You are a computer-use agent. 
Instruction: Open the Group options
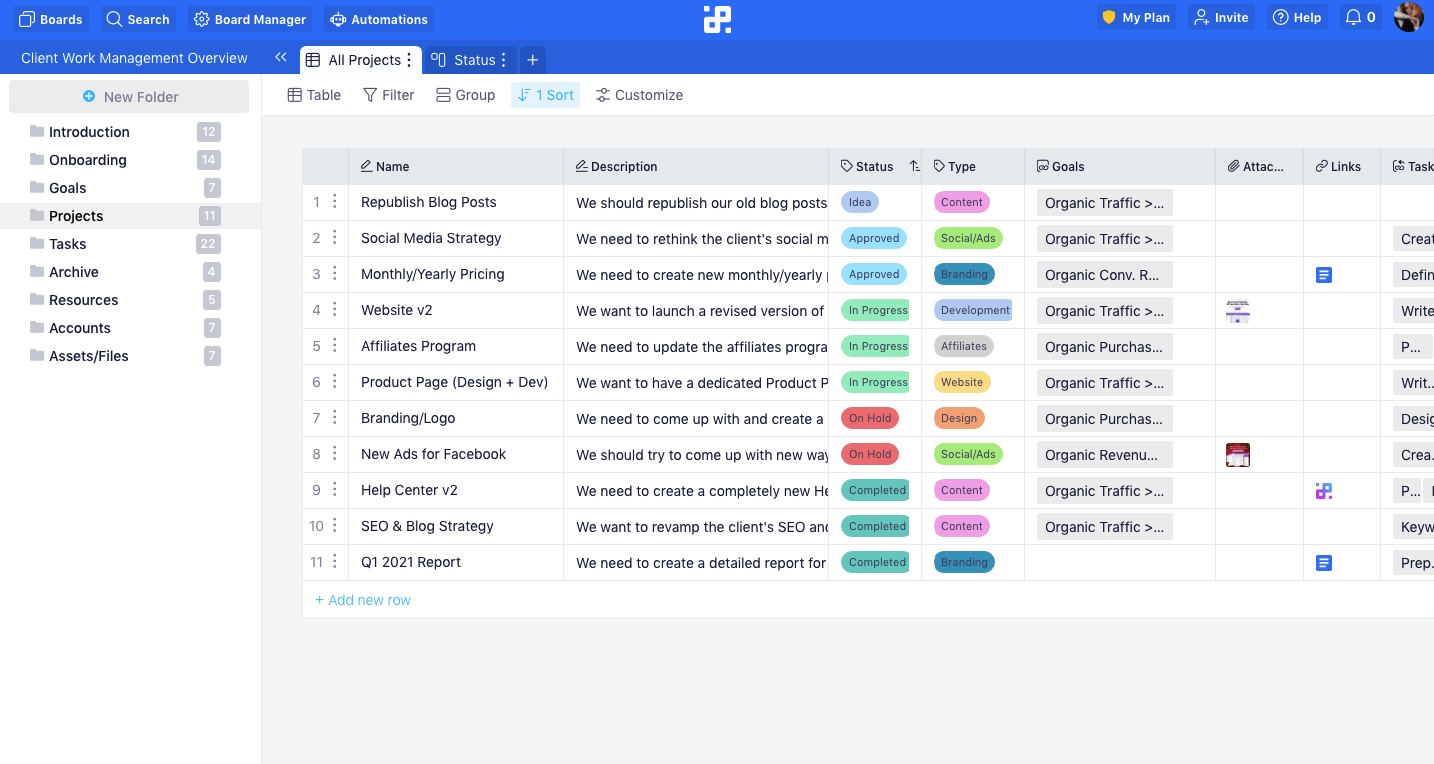click(x=465, y=94)
